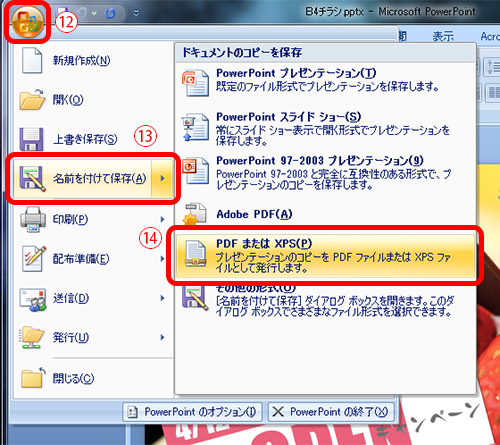Select the new document 新規作成 icon
The height and width of the screenshot is (445, 500).
32,60
